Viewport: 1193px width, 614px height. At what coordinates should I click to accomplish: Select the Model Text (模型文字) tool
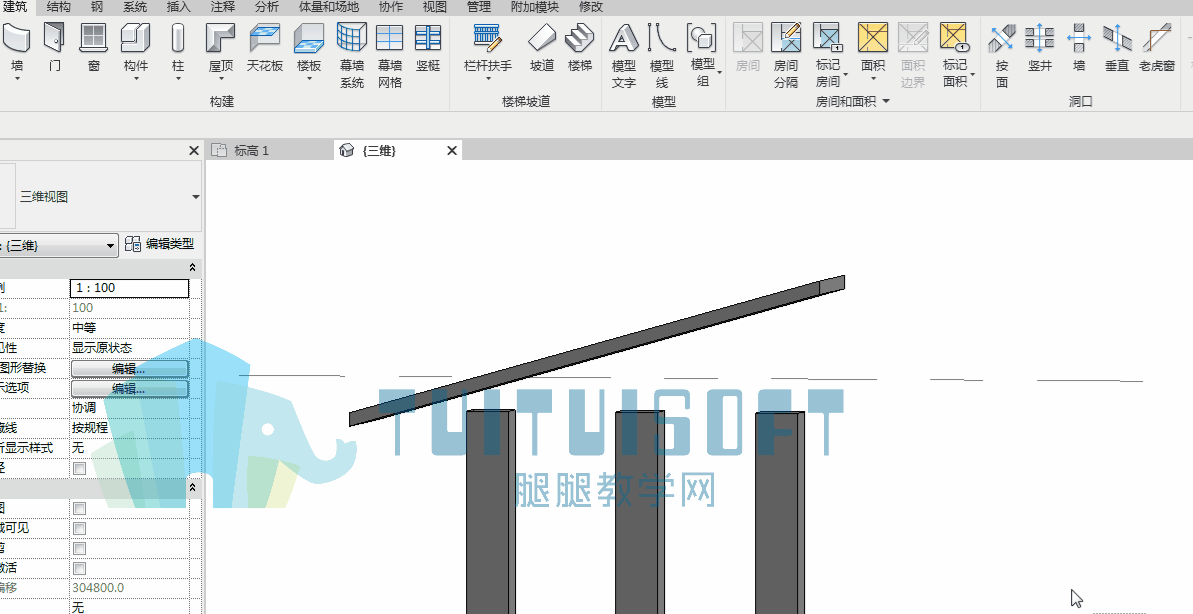click(624, 55)
